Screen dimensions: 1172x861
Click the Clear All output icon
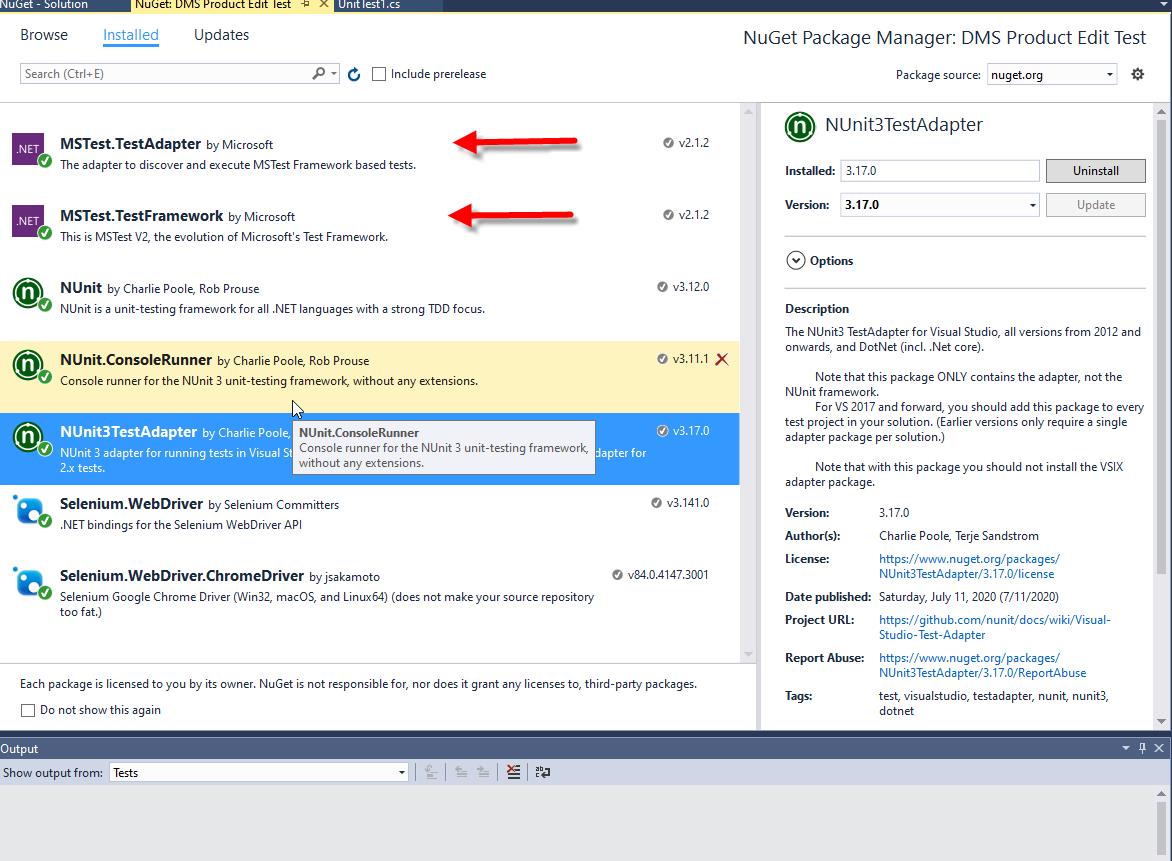pos(513,772)
